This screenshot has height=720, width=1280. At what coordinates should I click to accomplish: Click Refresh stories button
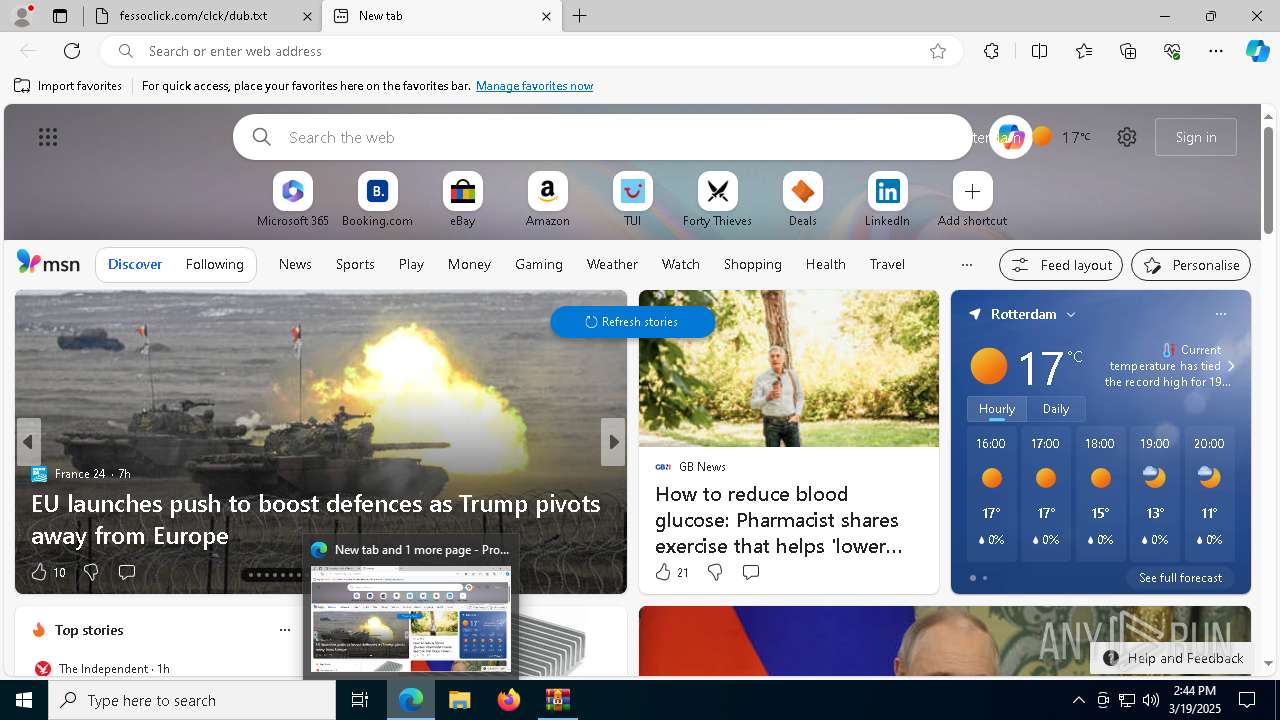[633, 322]
